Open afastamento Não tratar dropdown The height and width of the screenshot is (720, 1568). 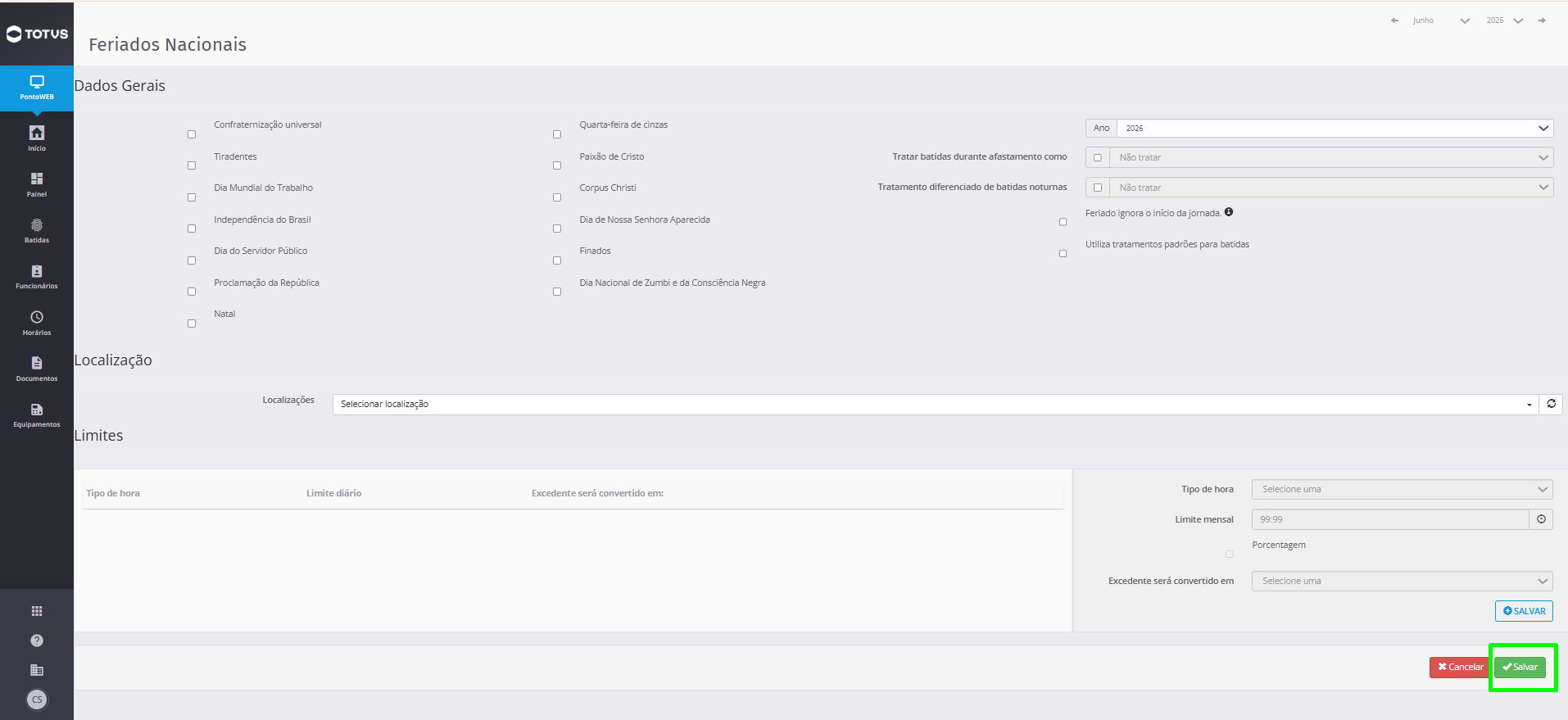(1331, 157)
